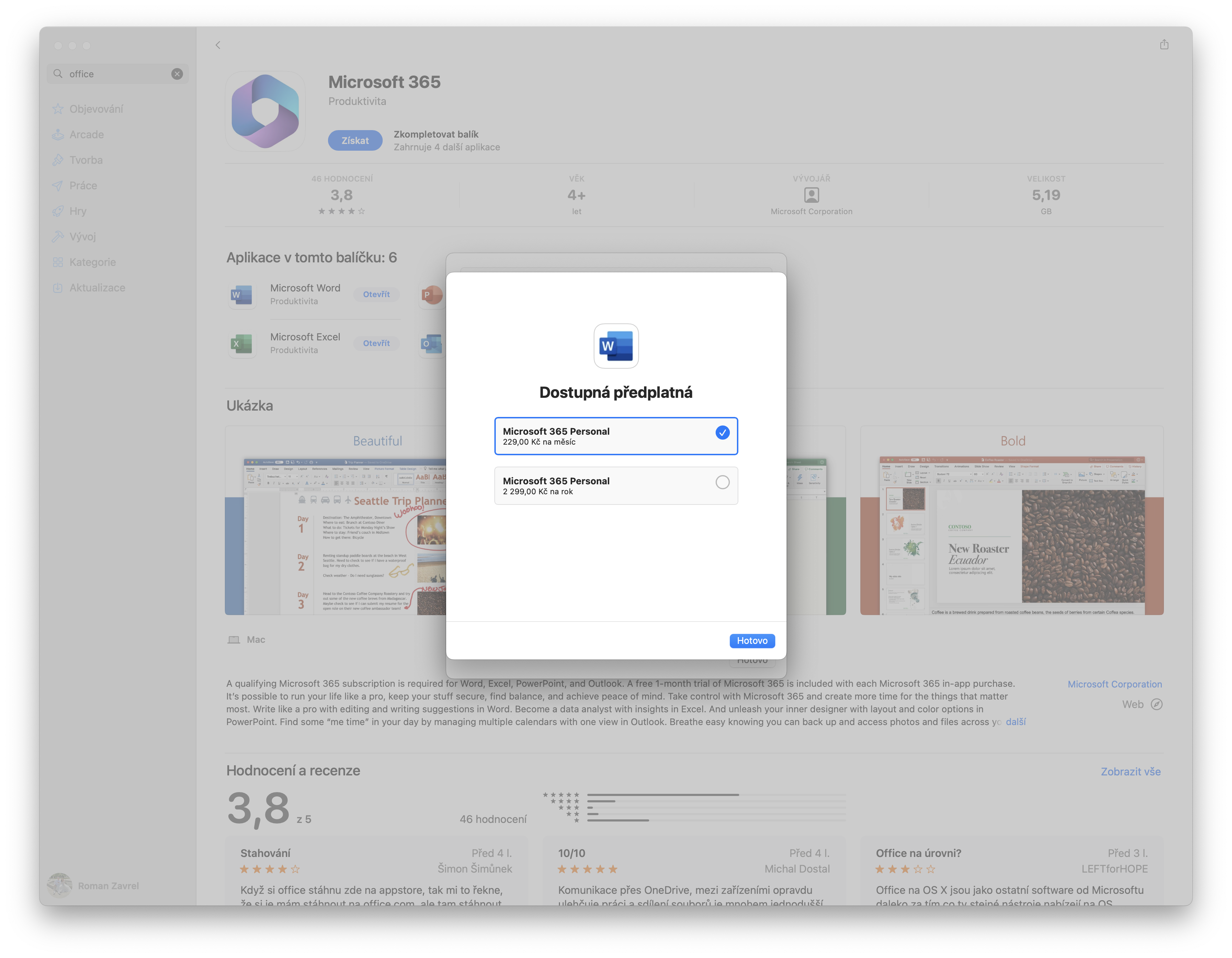Open the Objevování sidebar section

96,109
